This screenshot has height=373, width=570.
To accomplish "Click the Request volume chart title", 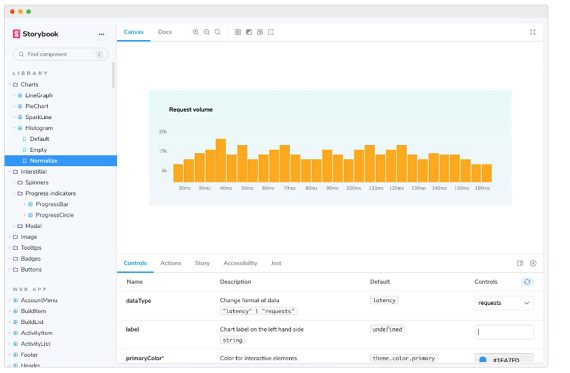I will coord(191,109).
